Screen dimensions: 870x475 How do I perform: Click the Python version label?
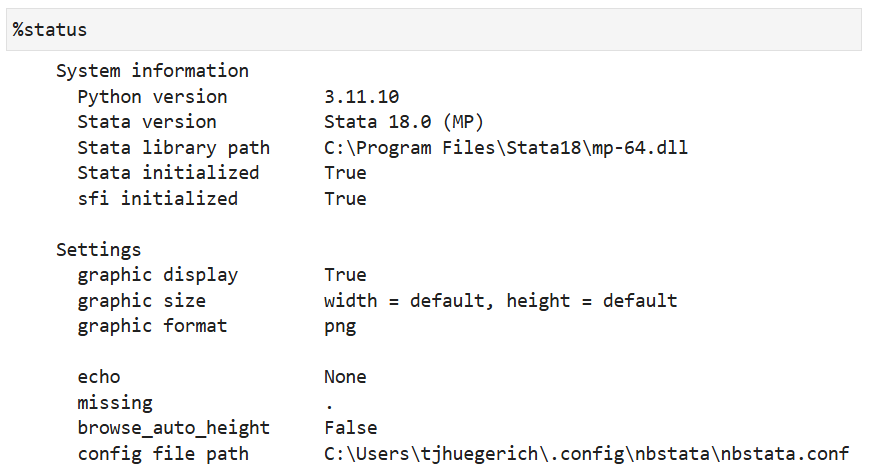(152, 97)
